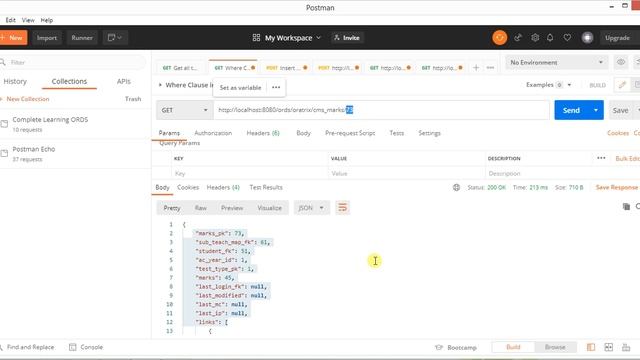Image resolution: width=640 pixels, height=360 pixels.
Task: Click the new window icon dropdown
Action: tap(115, 38)
